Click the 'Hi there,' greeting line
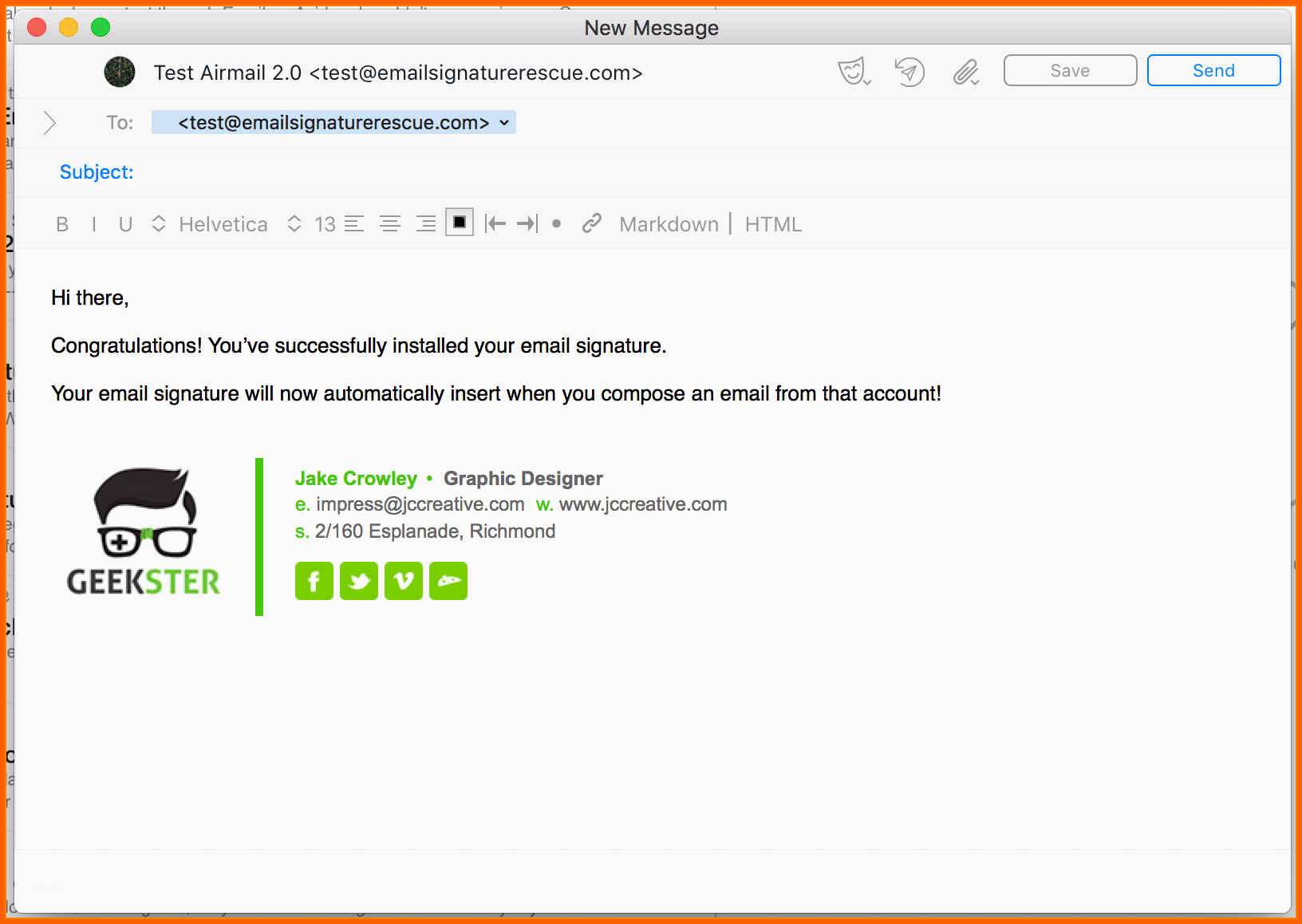Image resolution: width=1302 pixels, height=924 pixels. [90, 298]
